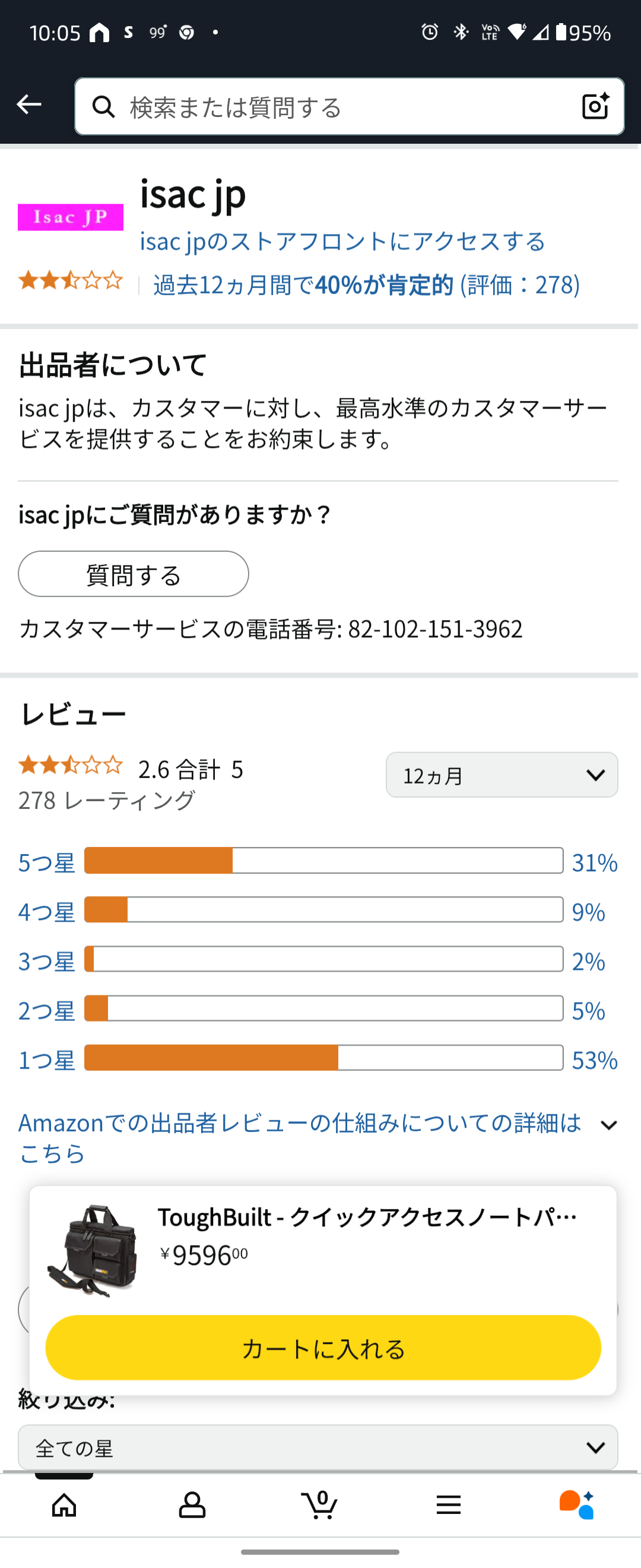Filter reviews by 3つ星 link
Viewport: 641px width, 1568px height.
click(46, 961)
